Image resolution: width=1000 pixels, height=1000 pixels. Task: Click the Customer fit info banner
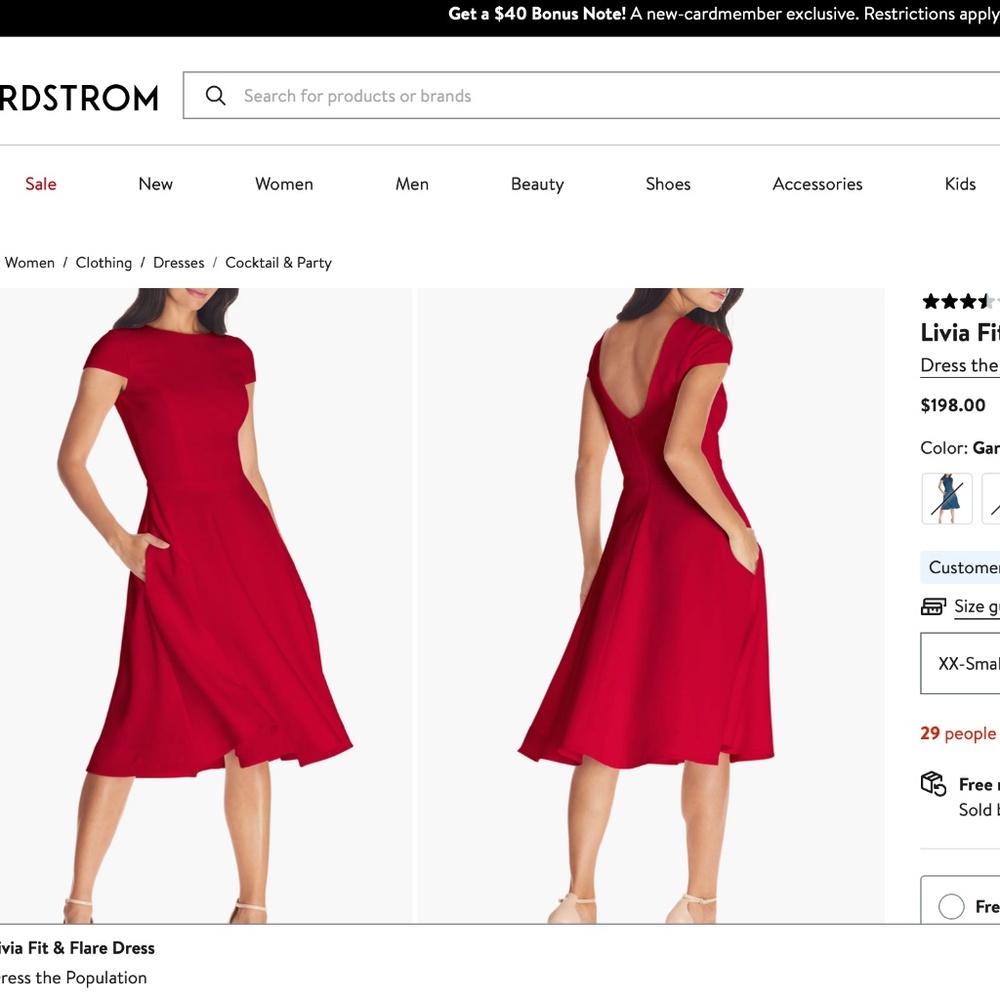tap(960, 567)
